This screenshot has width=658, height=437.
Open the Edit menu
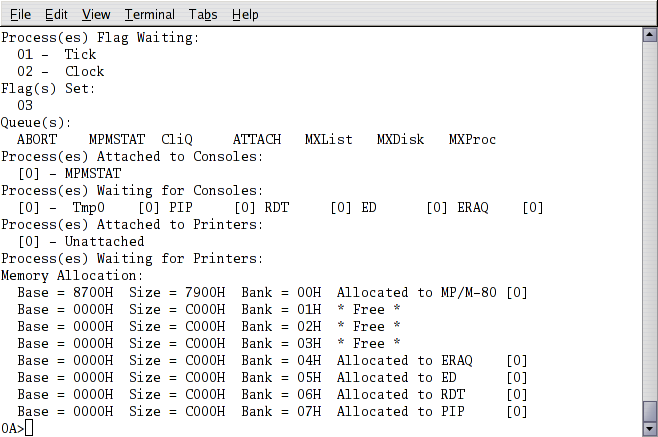coord(56,14)
